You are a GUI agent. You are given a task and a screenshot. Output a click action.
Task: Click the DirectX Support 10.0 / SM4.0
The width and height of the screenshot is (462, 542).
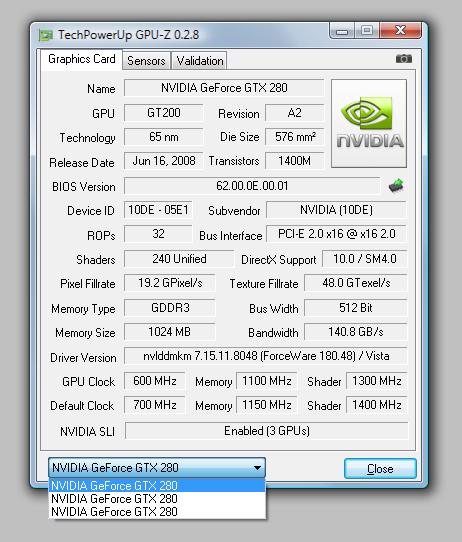pyautogui.click(x=365, y=259)
